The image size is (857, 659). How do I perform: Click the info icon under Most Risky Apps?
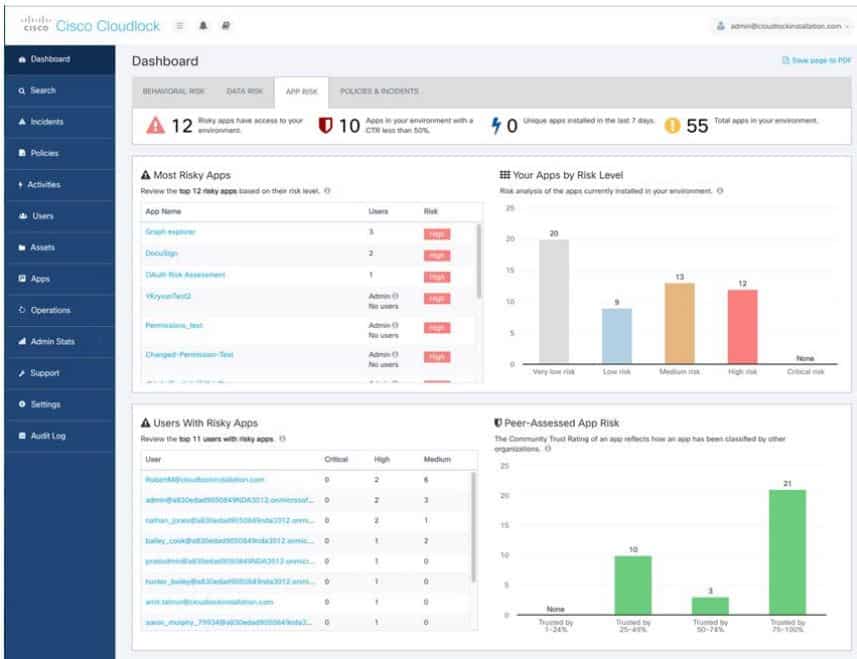coord(327,191)
